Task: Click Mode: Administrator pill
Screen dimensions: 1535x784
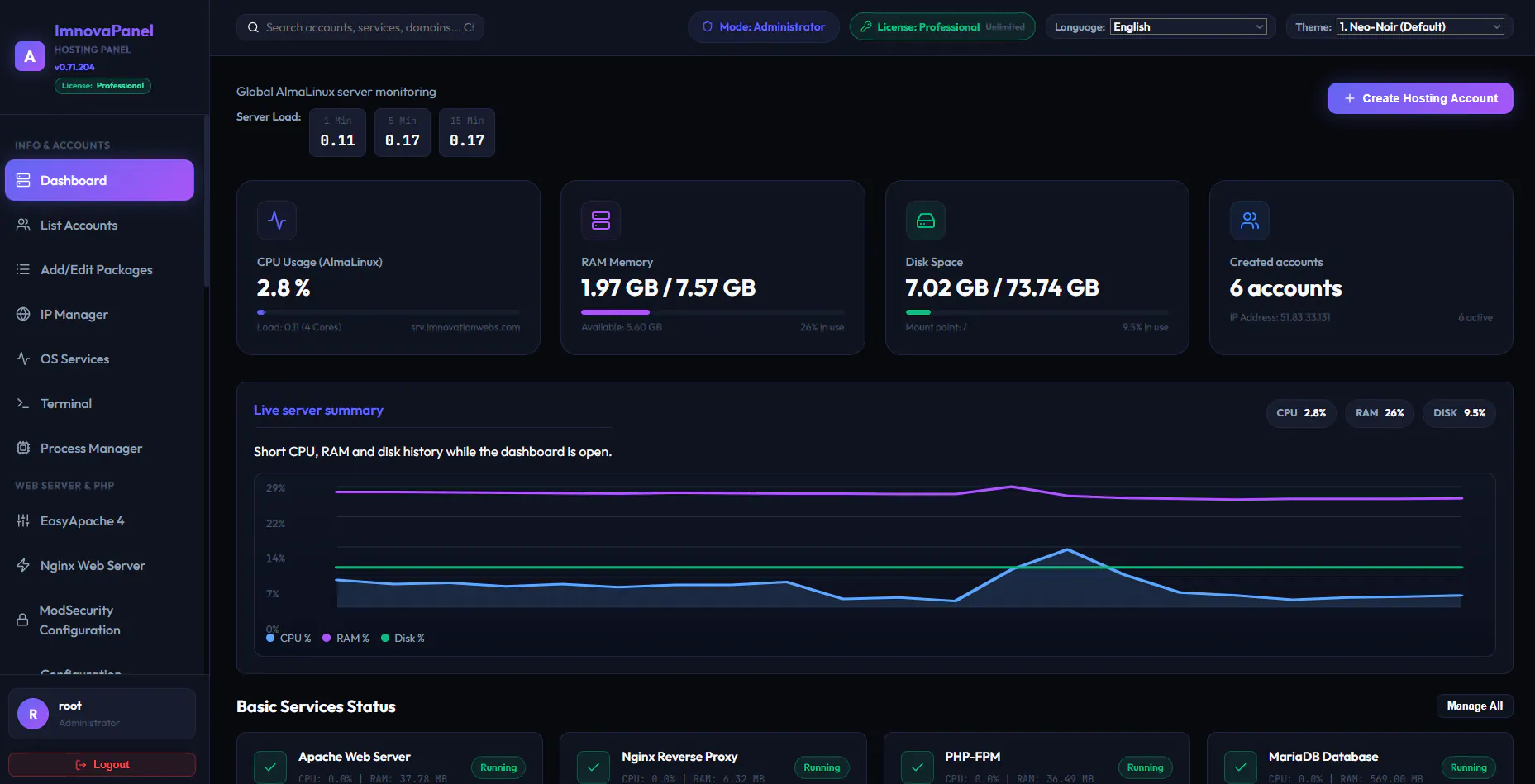Action: pyautogui.click(x=764, y=26)
